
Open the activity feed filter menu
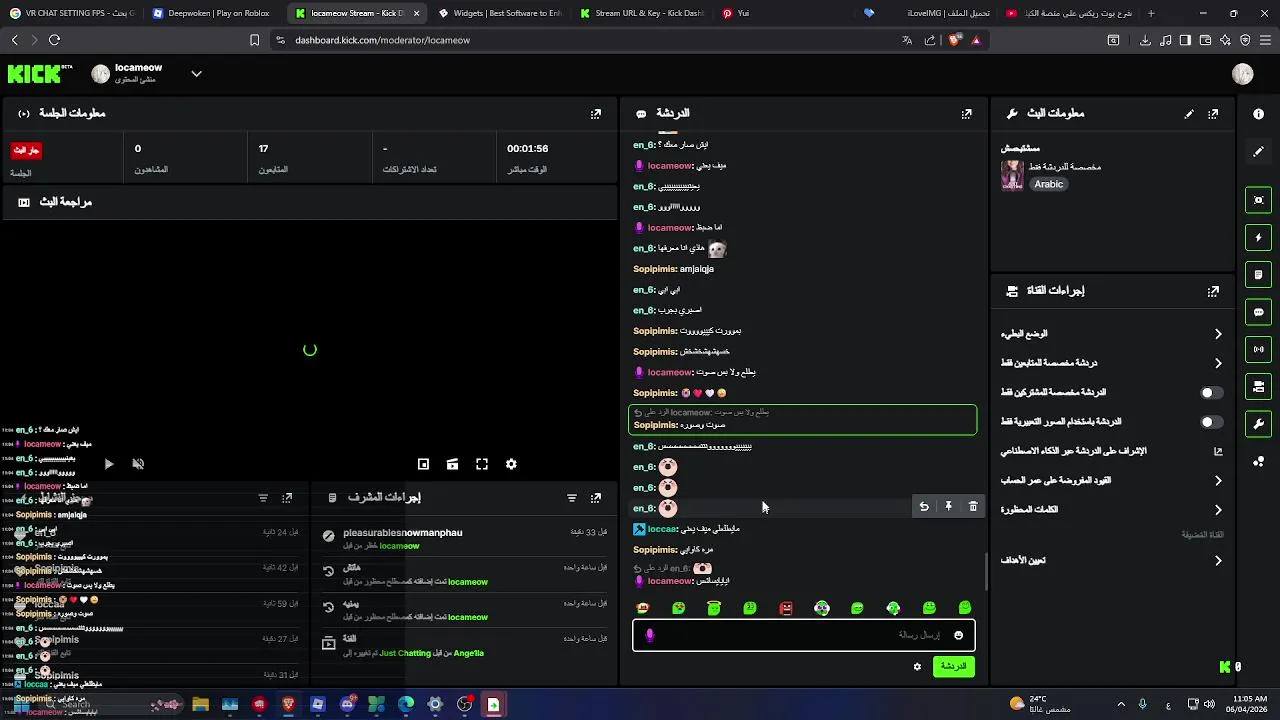263,498
